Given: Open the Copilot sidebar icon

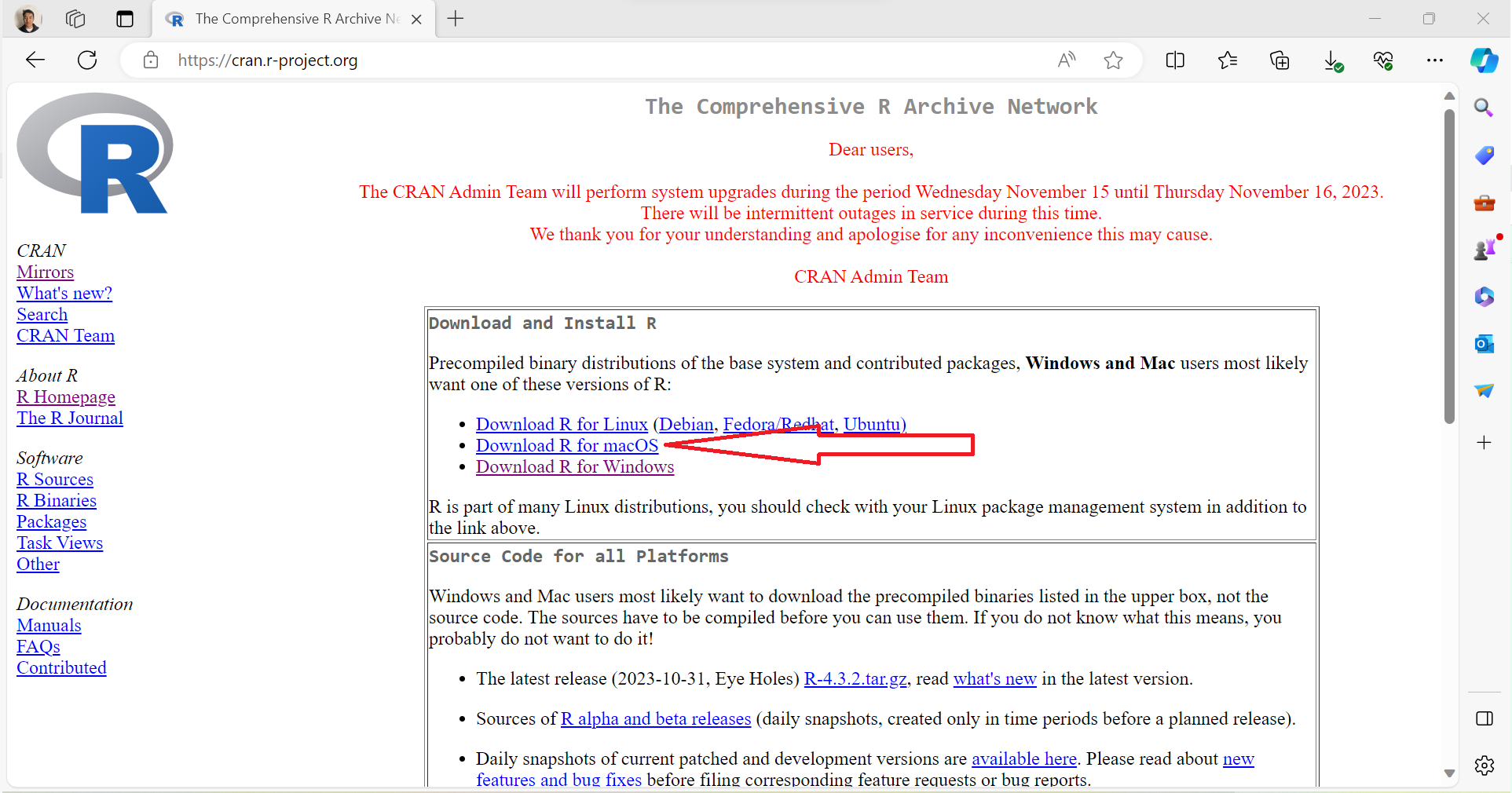Looking at the screenshot, I should tap(1484, 60).
